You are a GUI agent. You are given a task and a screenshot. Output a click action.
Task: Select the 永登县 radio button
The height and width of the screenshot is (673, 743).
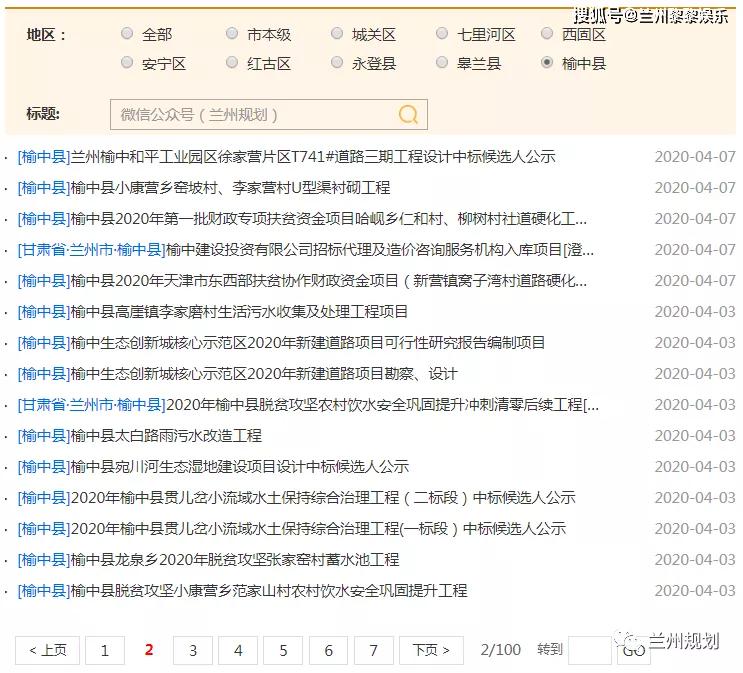(x=337, y=62)
